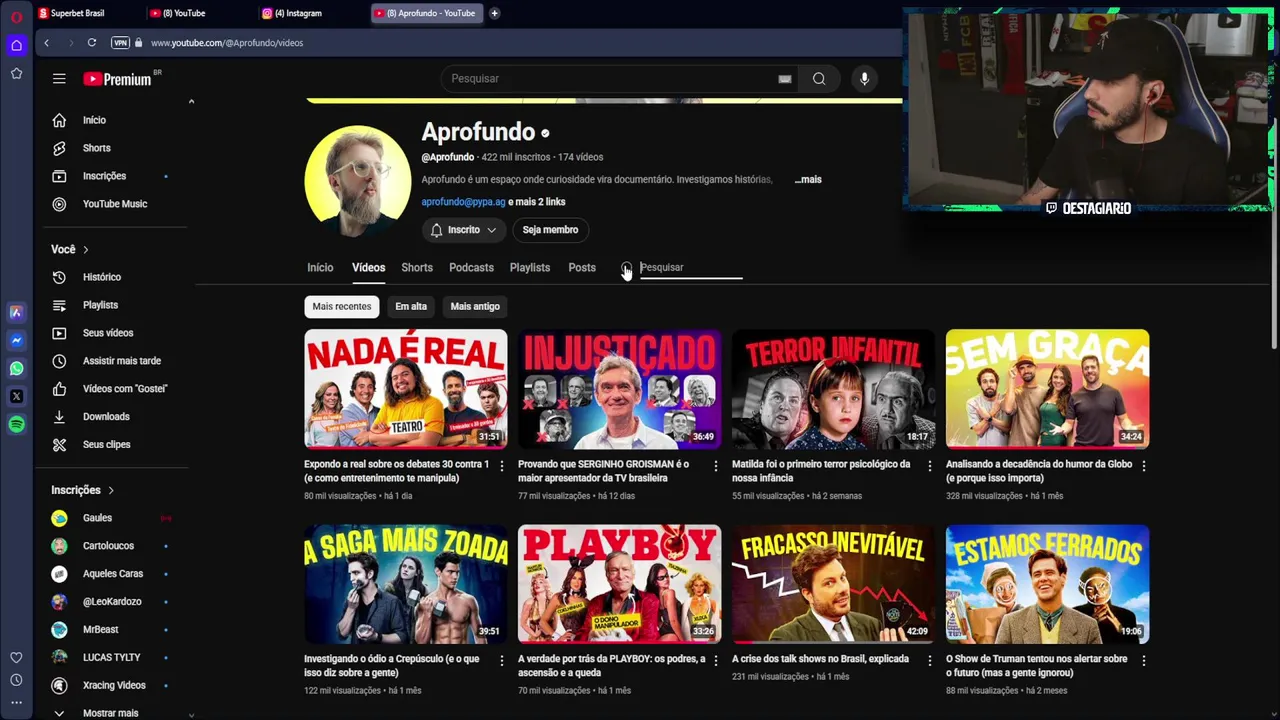Image resolution: width=1280 pixels, height=720 pixels.
Task: Select the Vídeos channel tab
Action: click(368, 268)
